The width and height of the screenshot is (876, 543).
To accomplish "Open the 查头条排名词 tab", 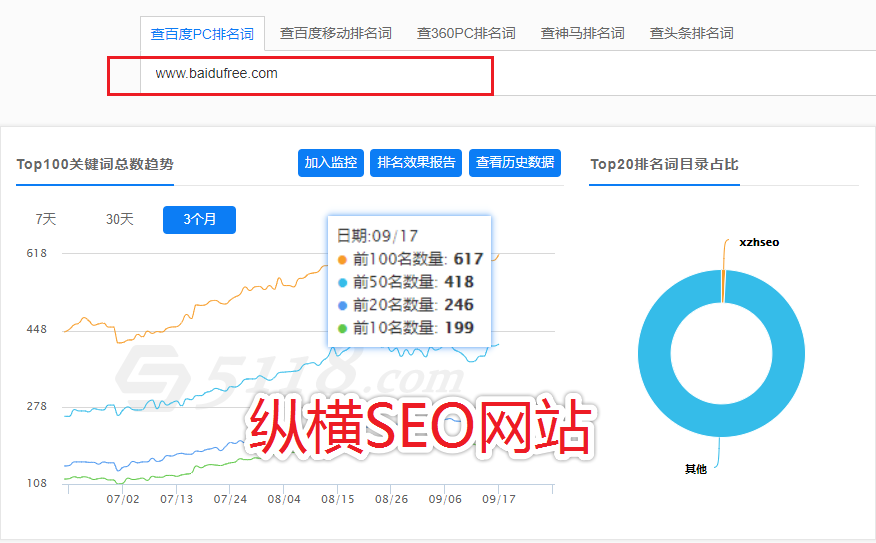I will click(x=691, y=33).
